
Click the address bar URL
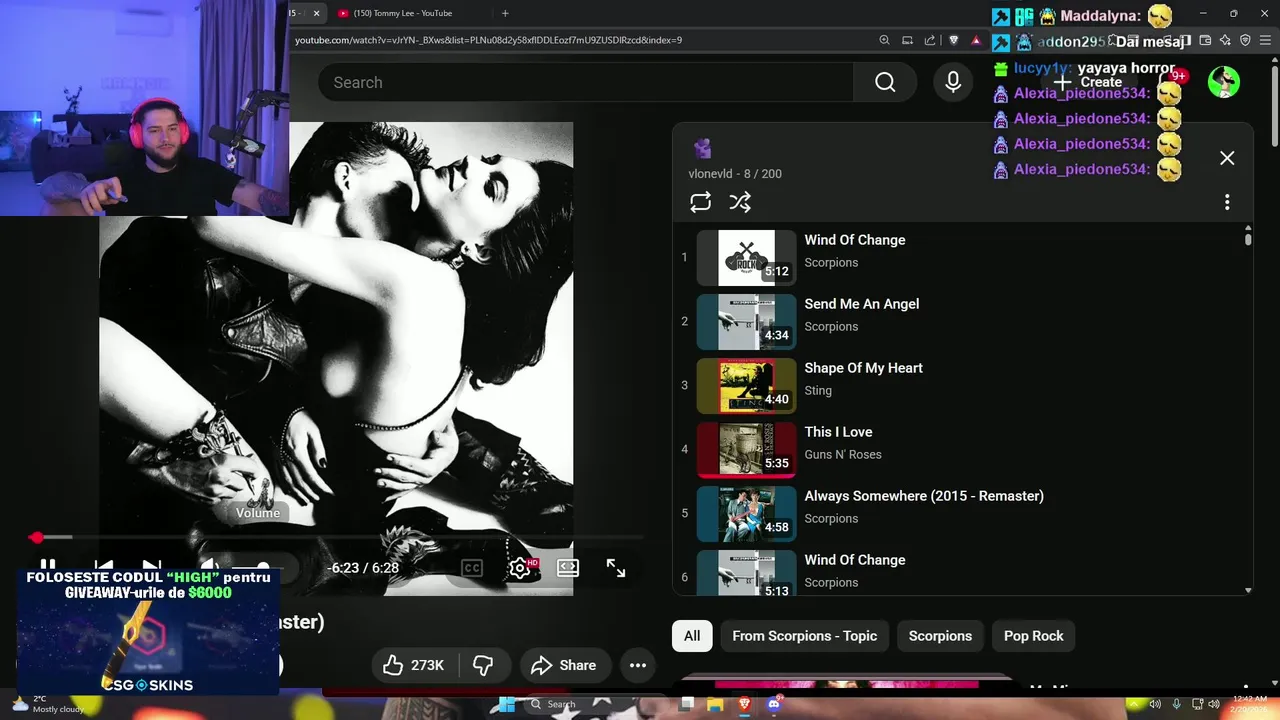point(488,40)
